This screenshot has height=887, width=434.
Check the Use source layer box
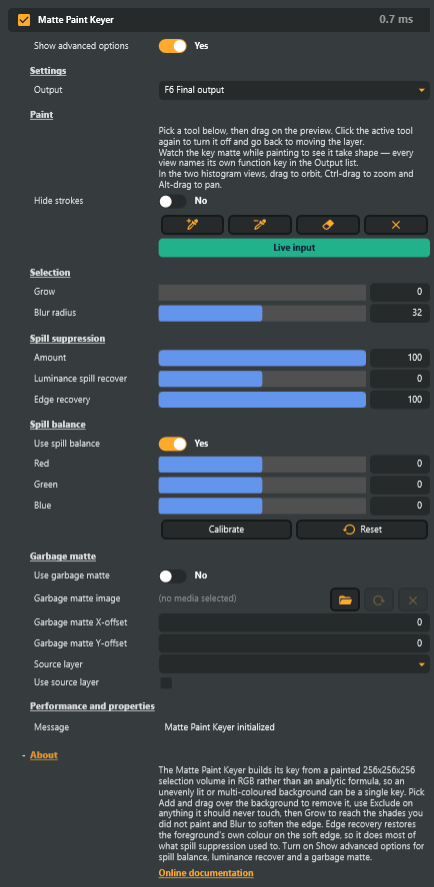pos(166,683)
